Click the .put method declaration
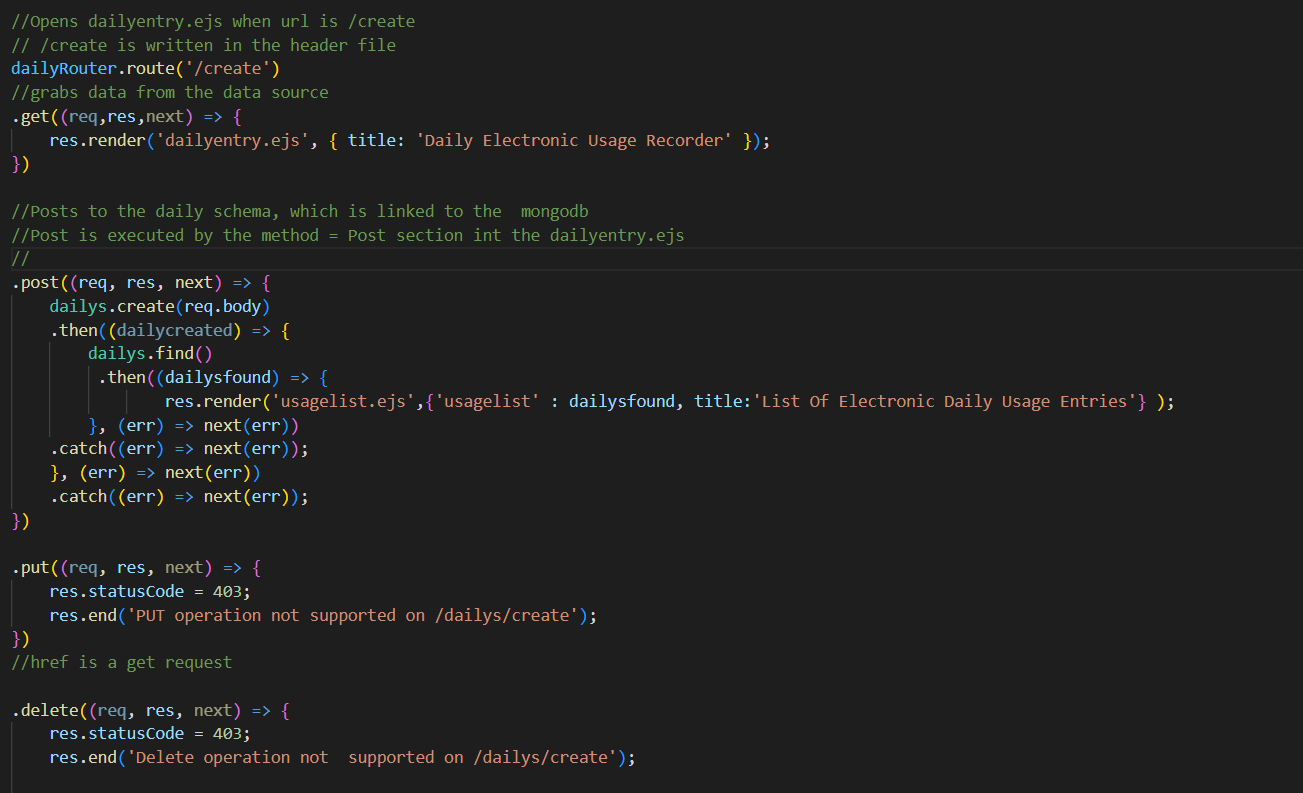 [30, 567]
